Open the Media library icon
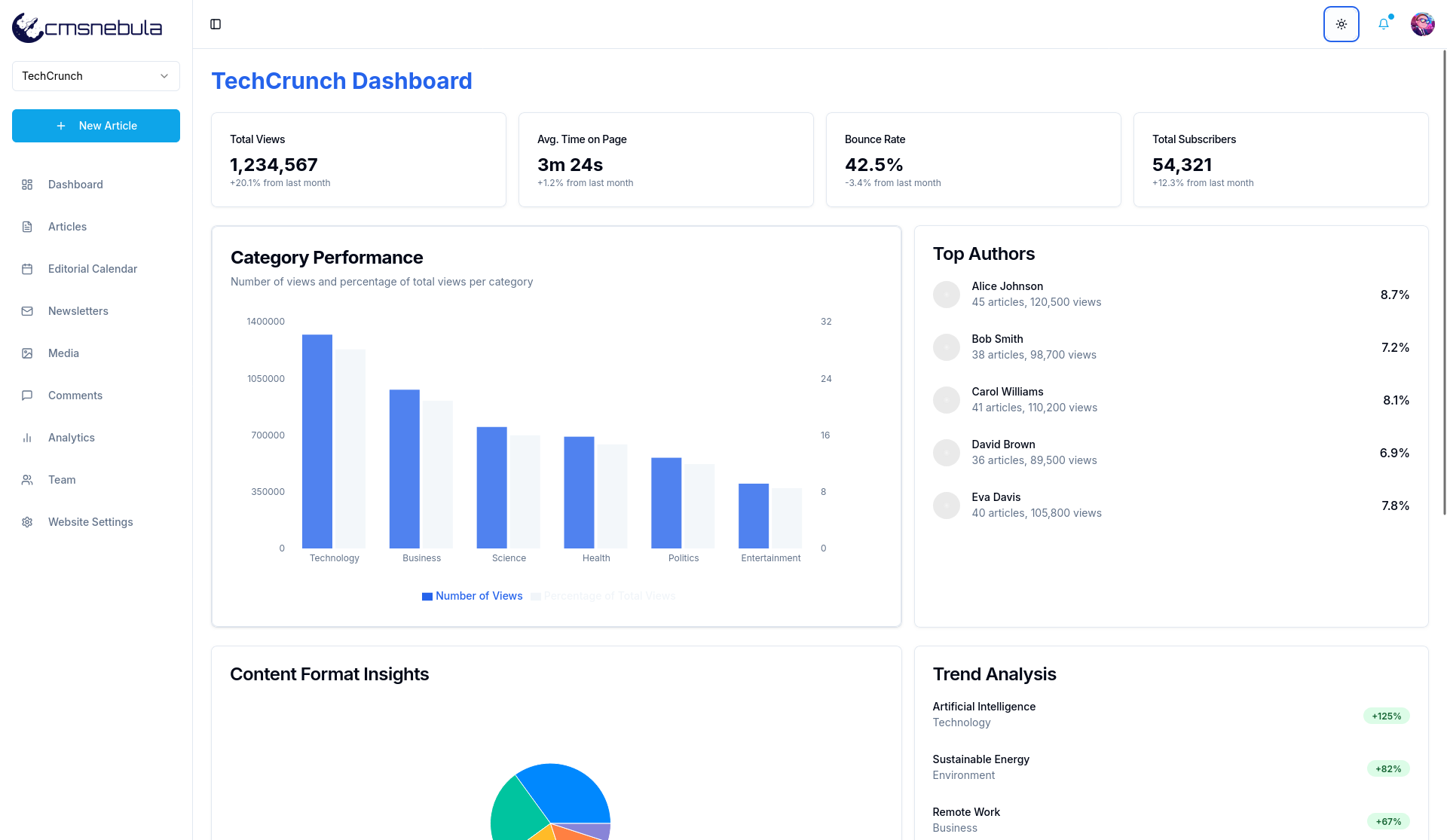The height and width of the screenshot is (840, 1447). [x=27, y=353]
